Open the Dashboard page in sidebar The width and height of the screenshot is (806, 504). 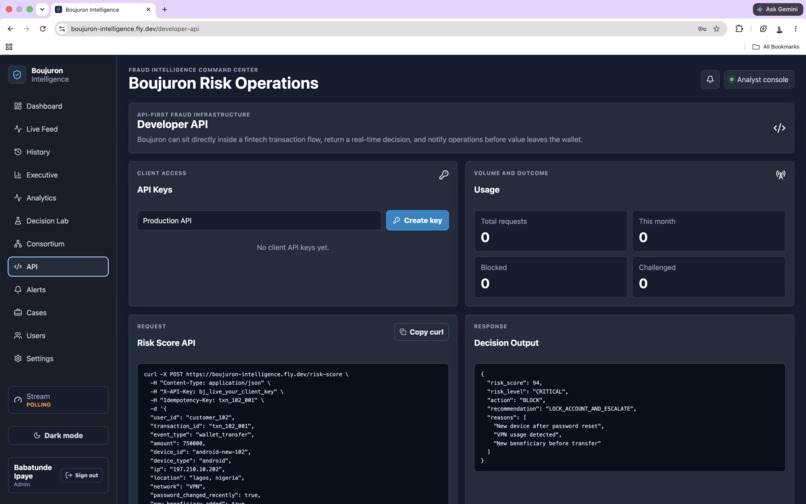(58, 106)
